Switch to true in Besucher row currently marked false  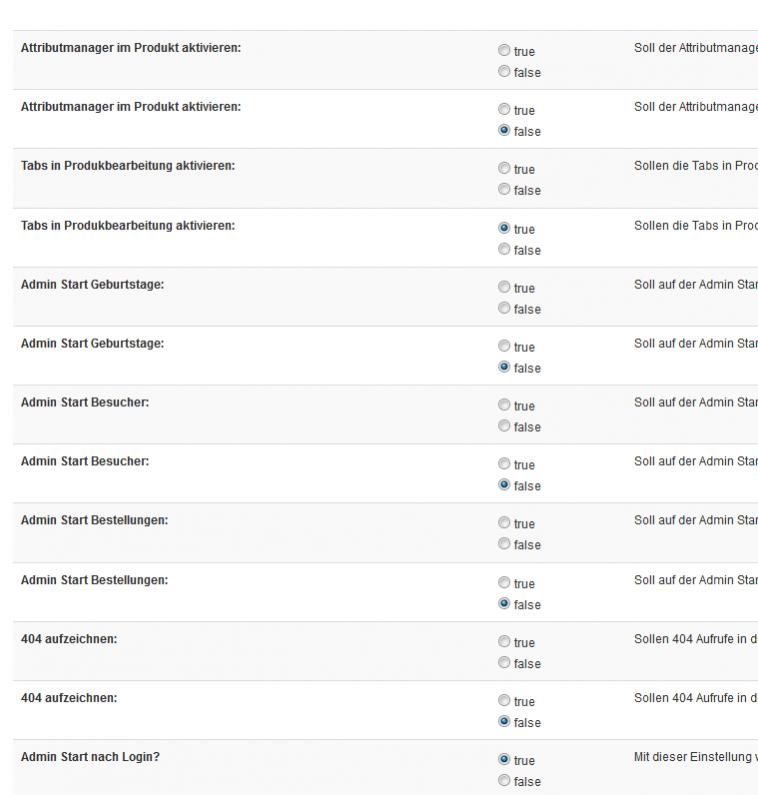(504, 465)
